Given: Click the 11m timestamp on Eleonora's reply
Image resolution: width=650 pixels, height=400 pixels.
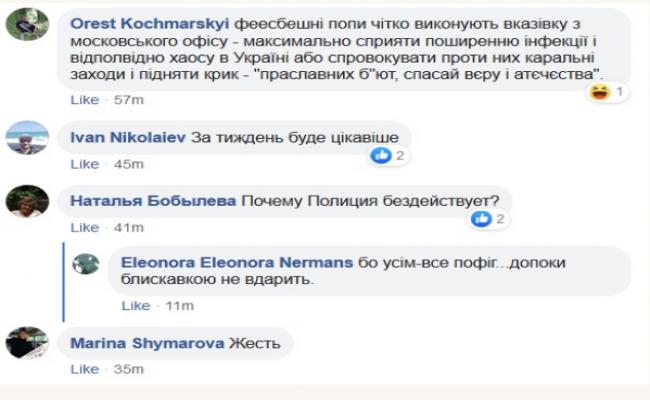Looking at the screenshot, I should pyautogui.click(x=180, y=305).
